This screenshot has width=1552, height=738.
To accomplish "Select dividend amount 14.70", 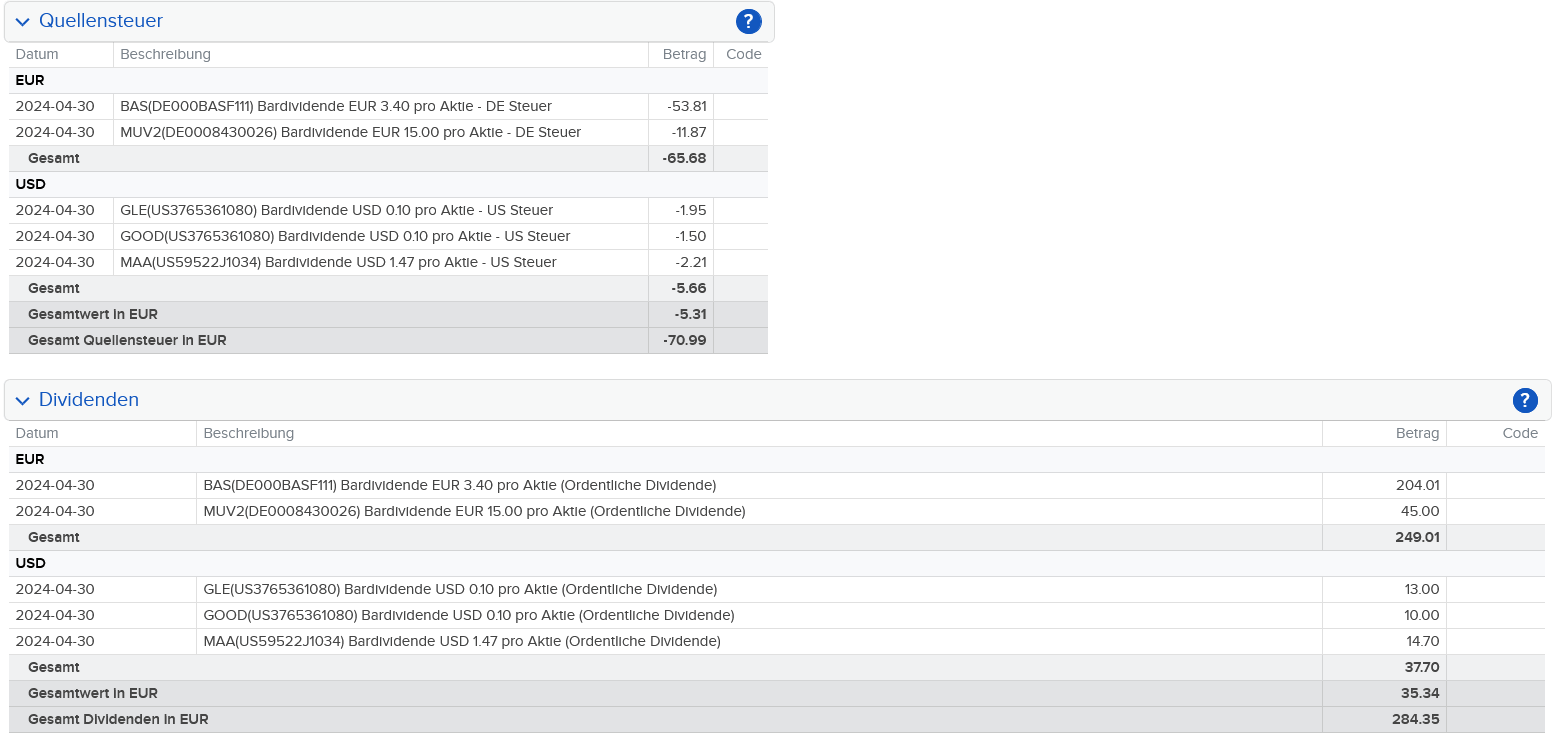I will (x=1422, y=641).
